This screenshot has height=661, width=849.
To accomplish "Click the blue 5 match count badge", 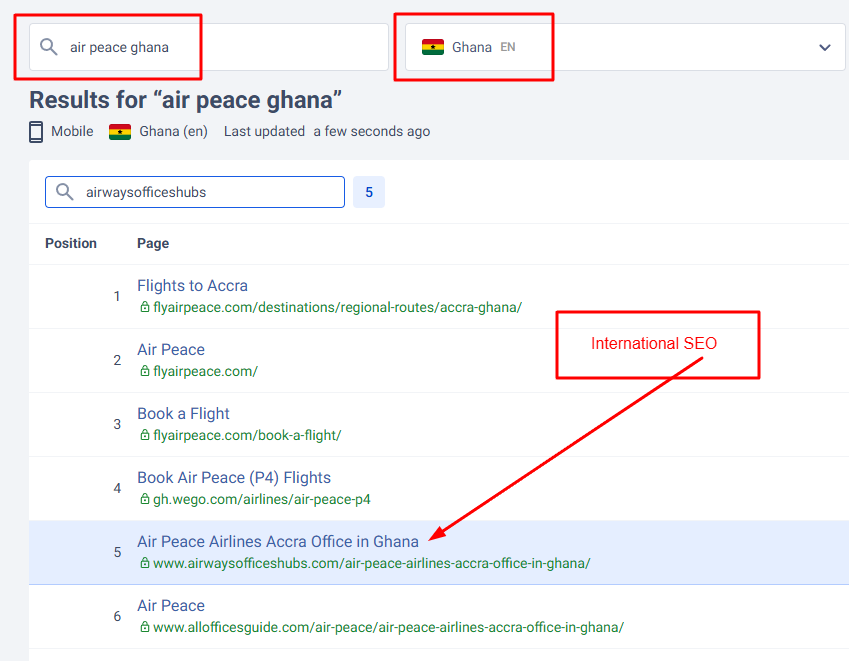I will click(x=369, y=192).
